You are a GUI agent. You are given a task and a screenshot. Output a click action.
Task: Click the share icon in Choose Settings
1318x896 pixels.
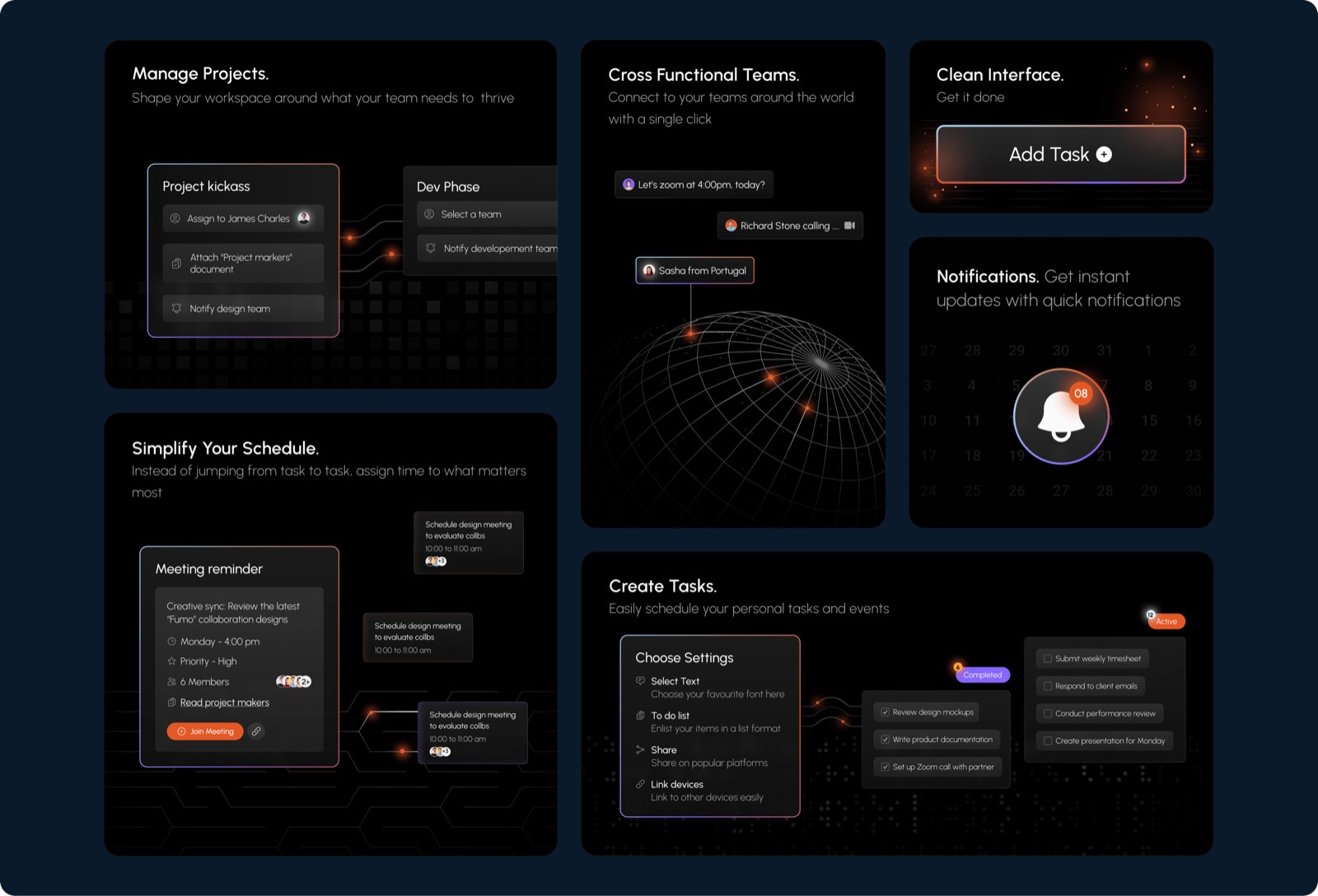640,749
